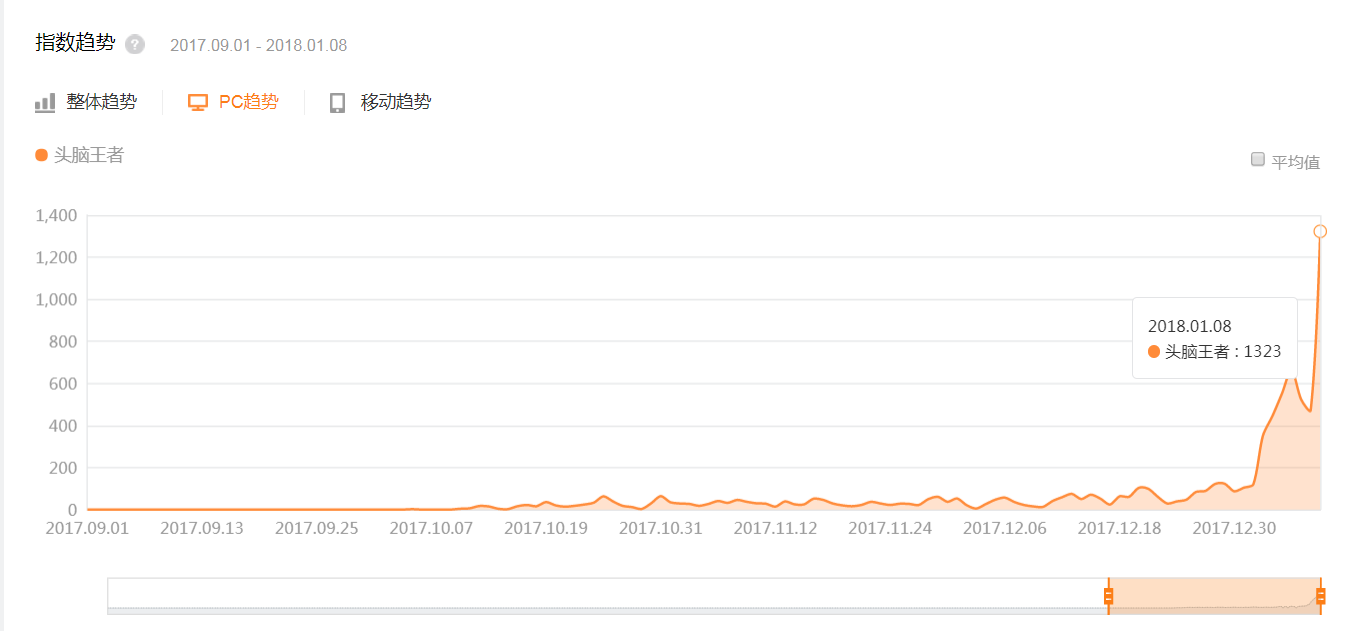Click the 2017.12.18 x-axis date label
This screenshot has width=1354, height=631.
point(1119,527)
